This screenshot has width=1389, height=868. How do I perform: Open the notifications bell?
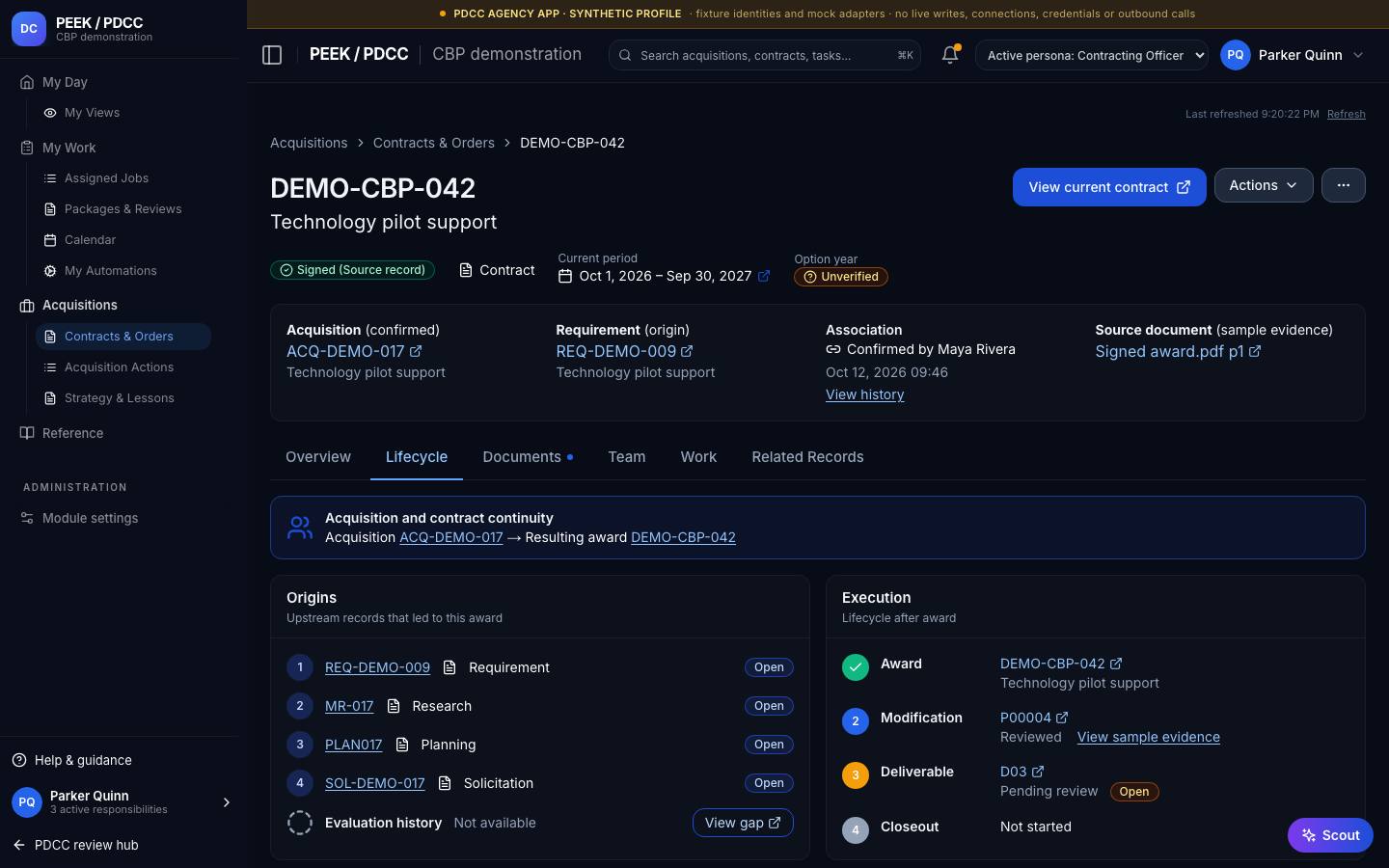[950, 55]
